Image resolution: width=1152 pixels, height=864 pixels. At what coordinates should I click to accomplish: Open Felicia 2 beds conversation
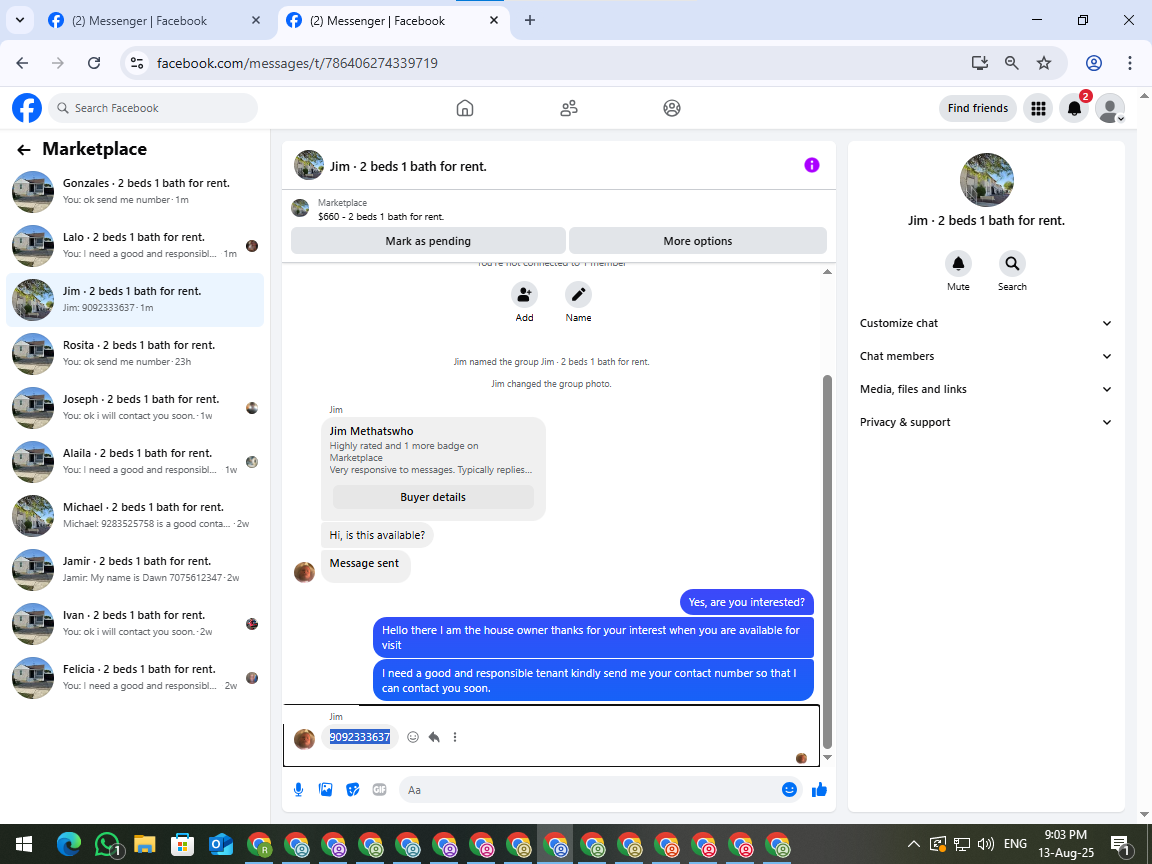tap(135, 677)
